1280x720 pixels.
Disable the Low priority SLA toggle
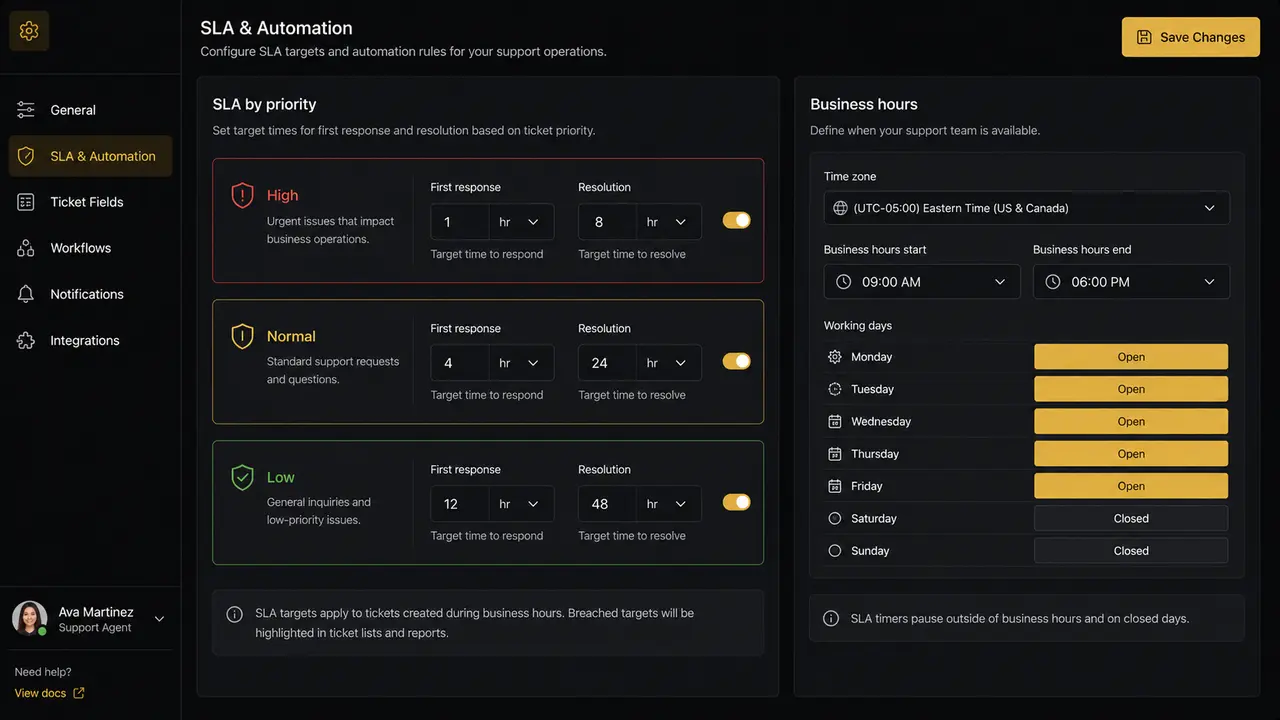(737, 502)
